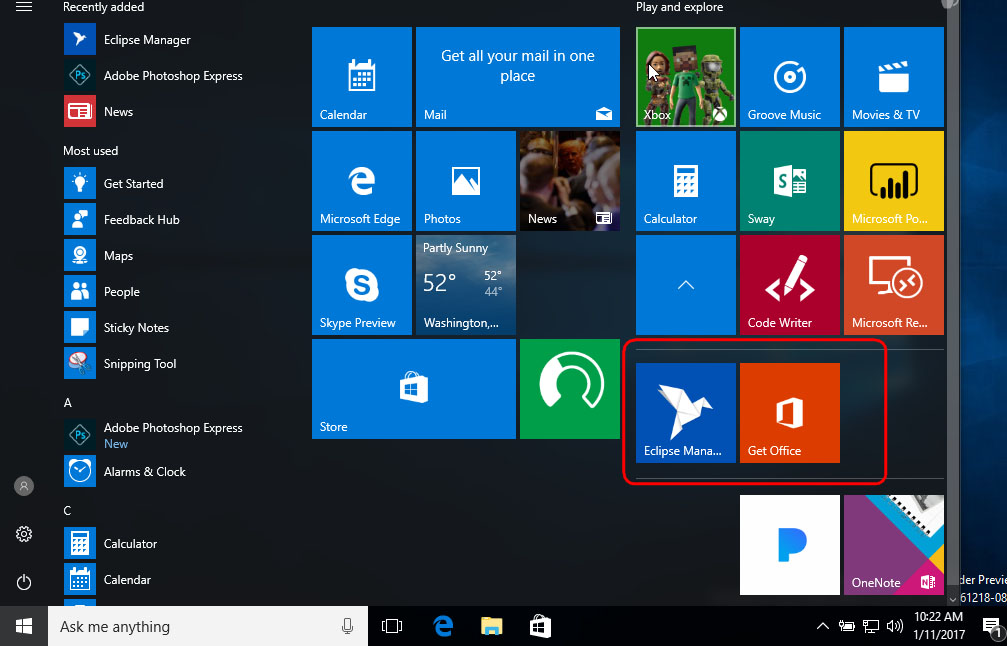Click the Most used heading

point(91,151)
